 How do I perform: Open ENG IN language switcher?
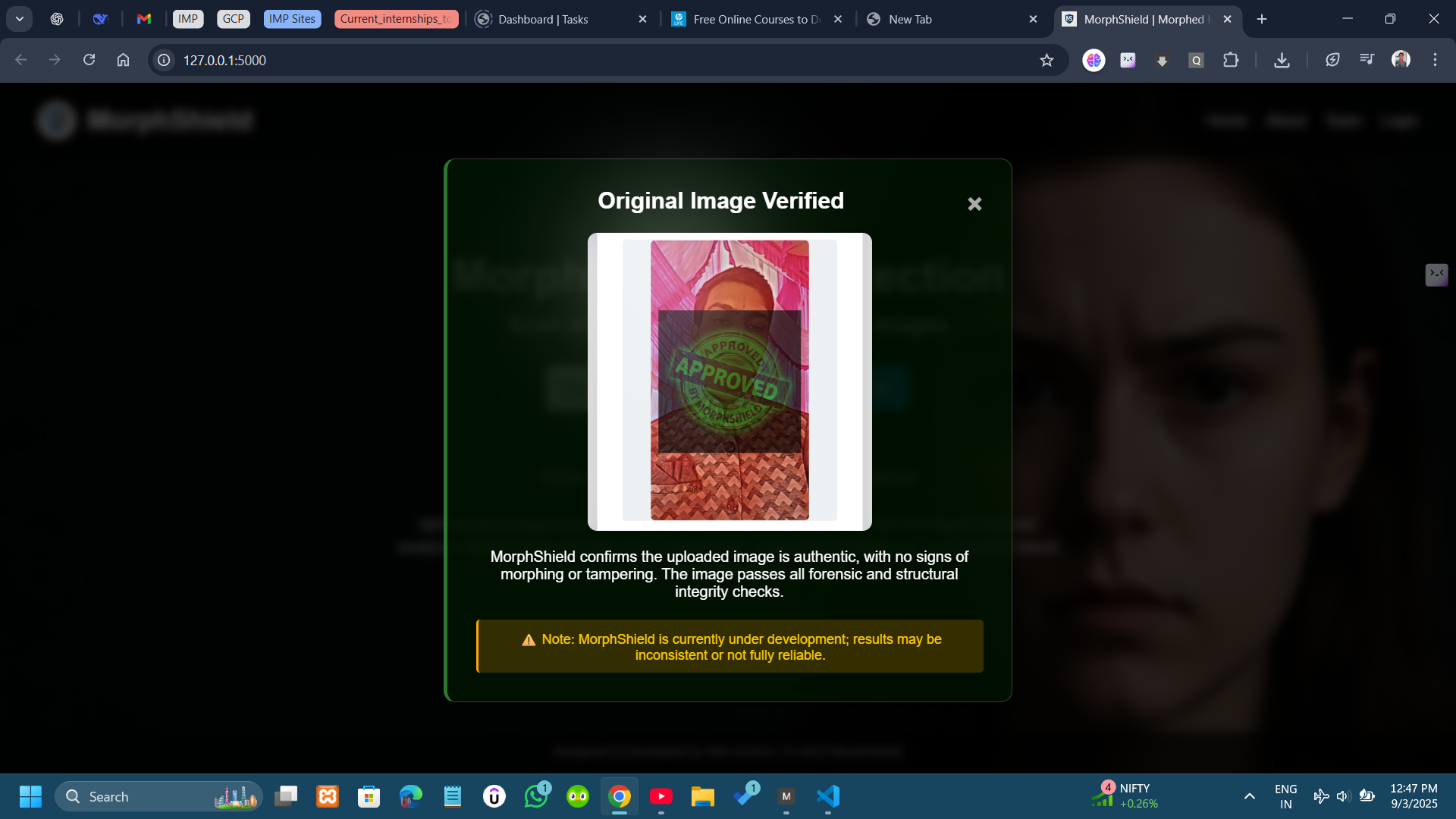click(x=1285, y=796)
